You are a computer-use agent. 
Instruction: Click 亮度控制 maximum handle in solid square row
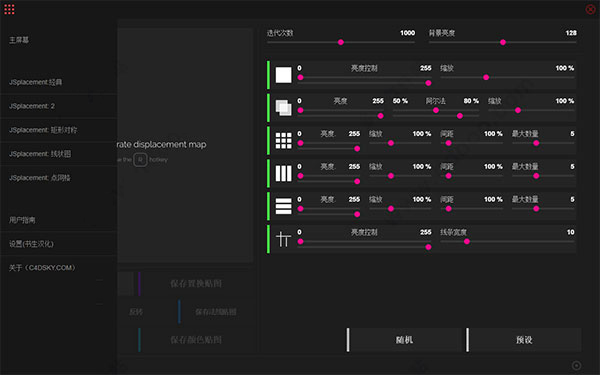point(428,83)
